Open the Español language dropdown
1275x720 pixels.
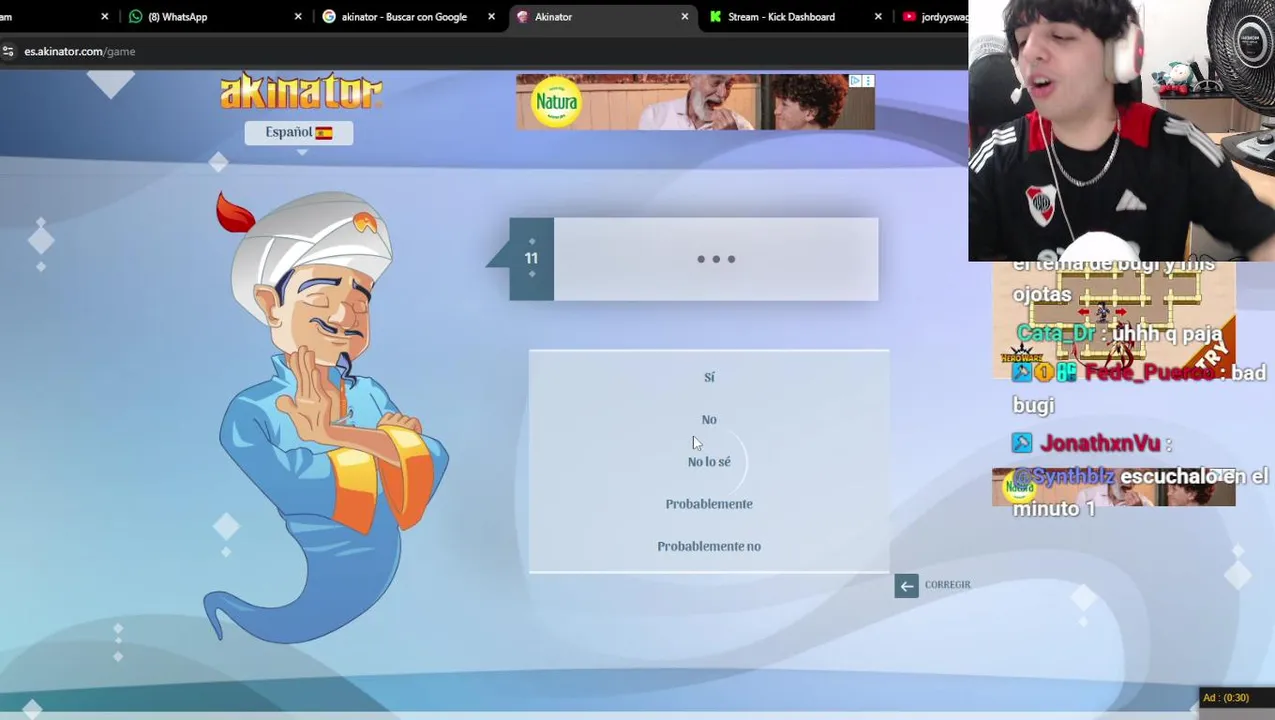pyautogui.click(x=299, y=133)
